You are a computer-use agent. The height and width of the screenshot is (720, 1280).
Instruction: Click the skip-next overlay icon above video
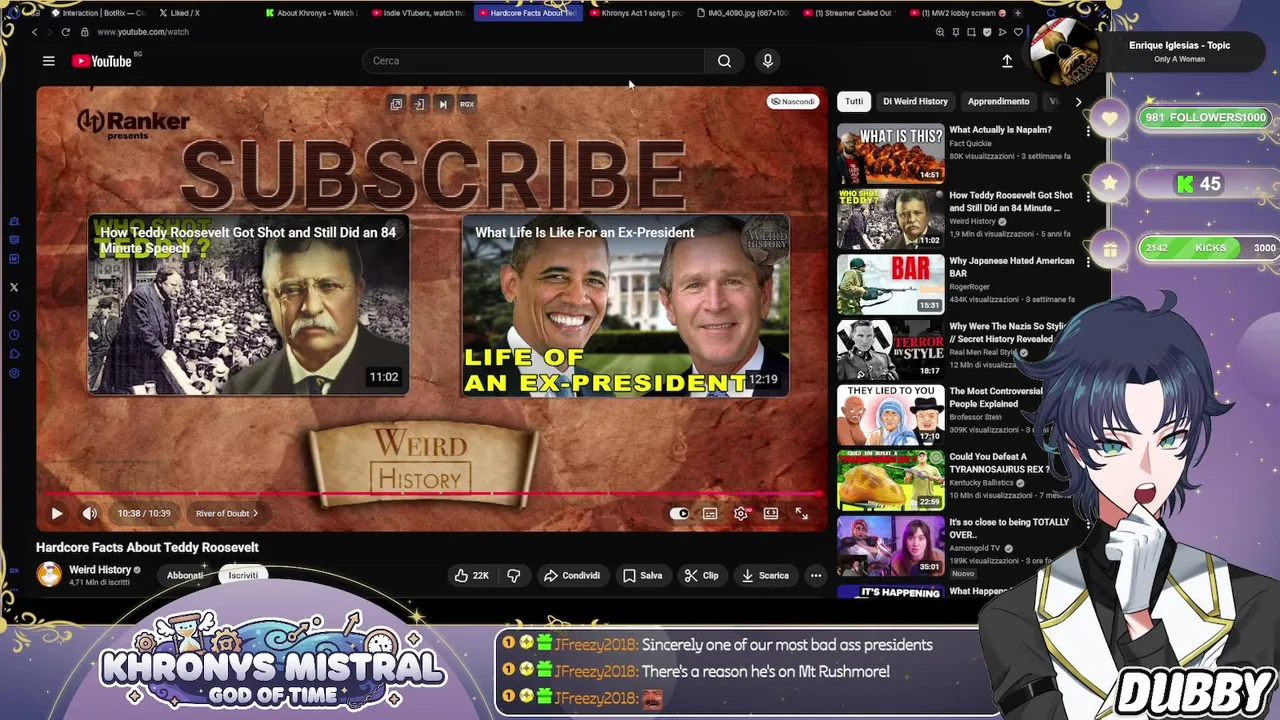(x=443, y=104)
